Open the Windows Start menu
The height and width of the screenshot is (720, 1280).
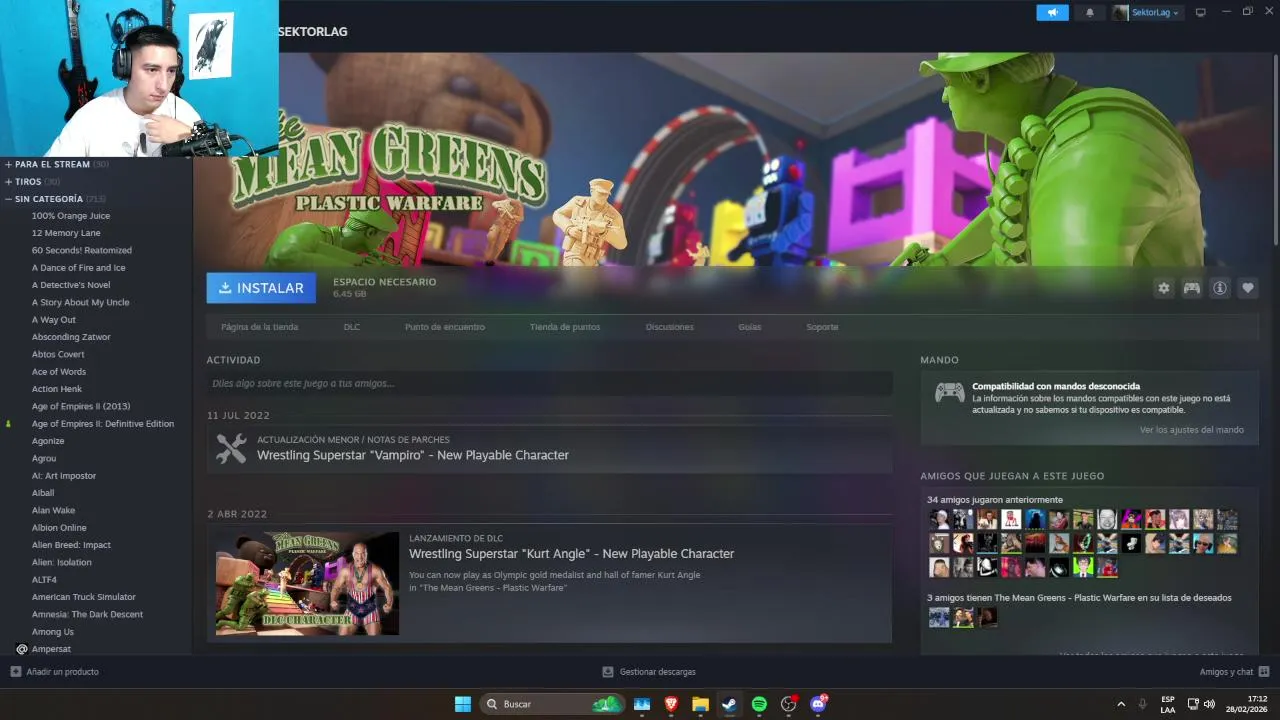pyautogui.click(x=463, y=704)
